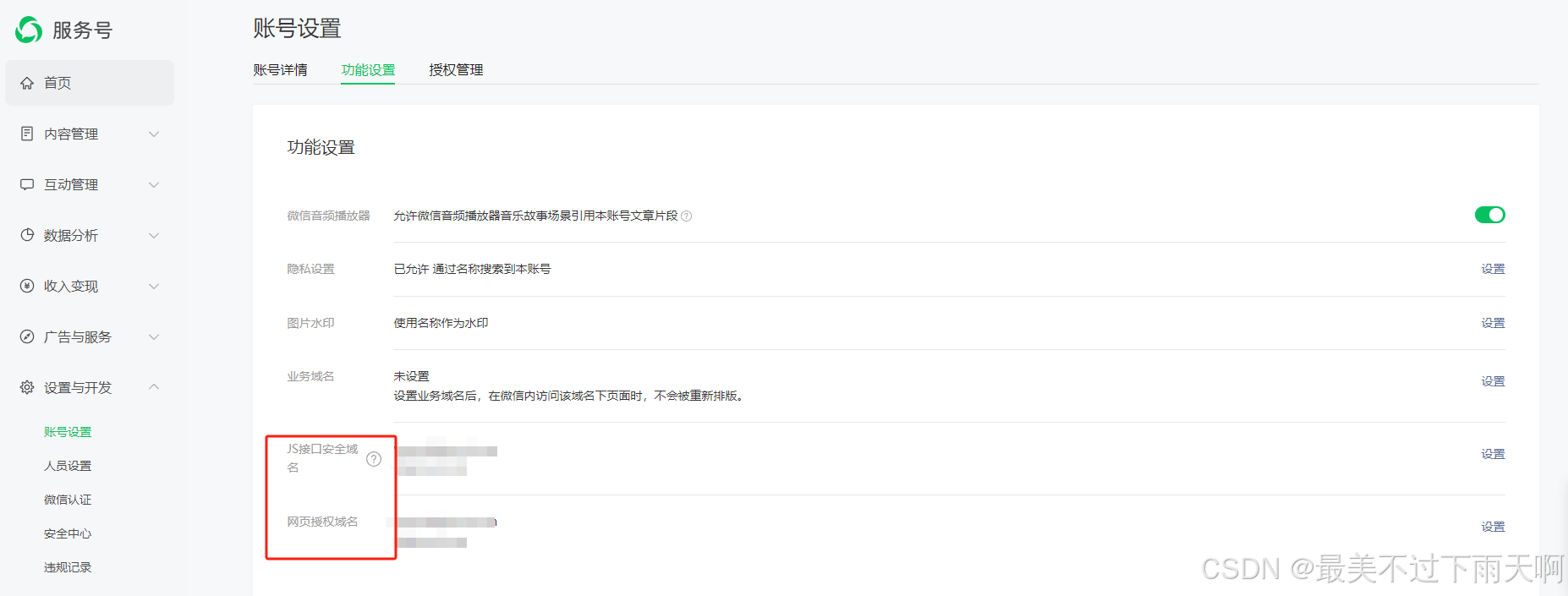
Task: Click the yen coin icon for 收入变现
Action: [27, 286]
